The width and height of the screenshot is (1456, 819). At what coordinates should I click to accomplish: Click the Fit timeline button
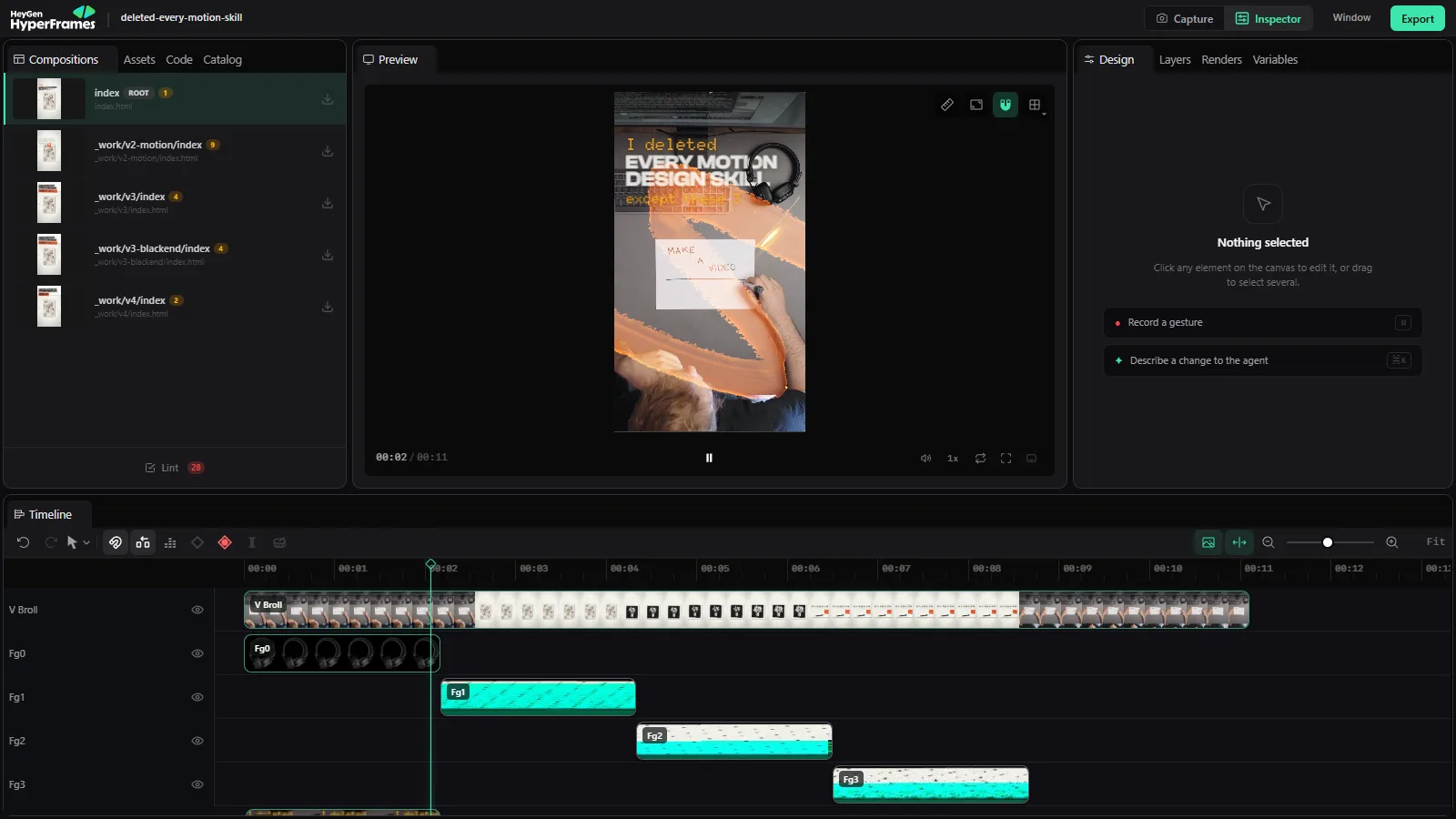click(x=1435, y=541)
